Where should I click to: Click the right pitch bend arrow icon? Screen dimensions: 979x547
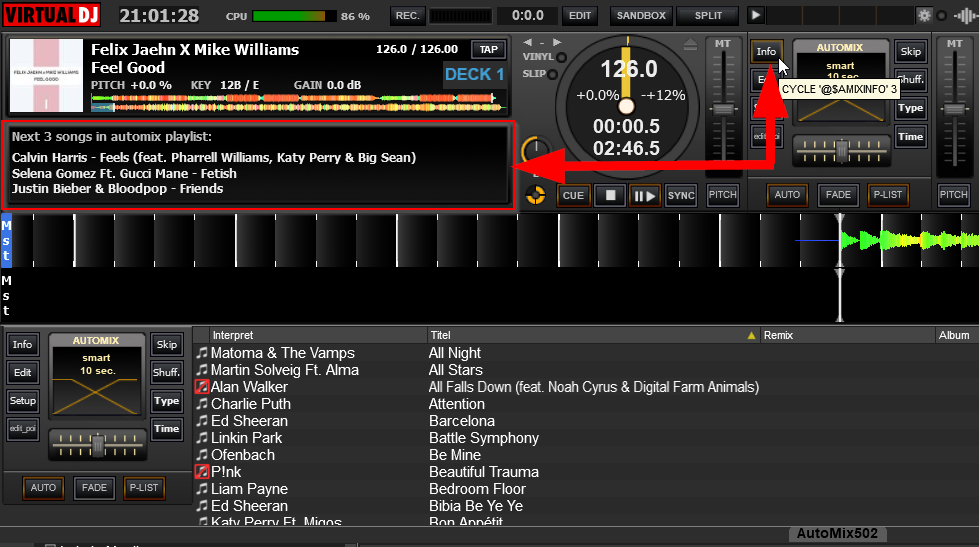(557, 42)
